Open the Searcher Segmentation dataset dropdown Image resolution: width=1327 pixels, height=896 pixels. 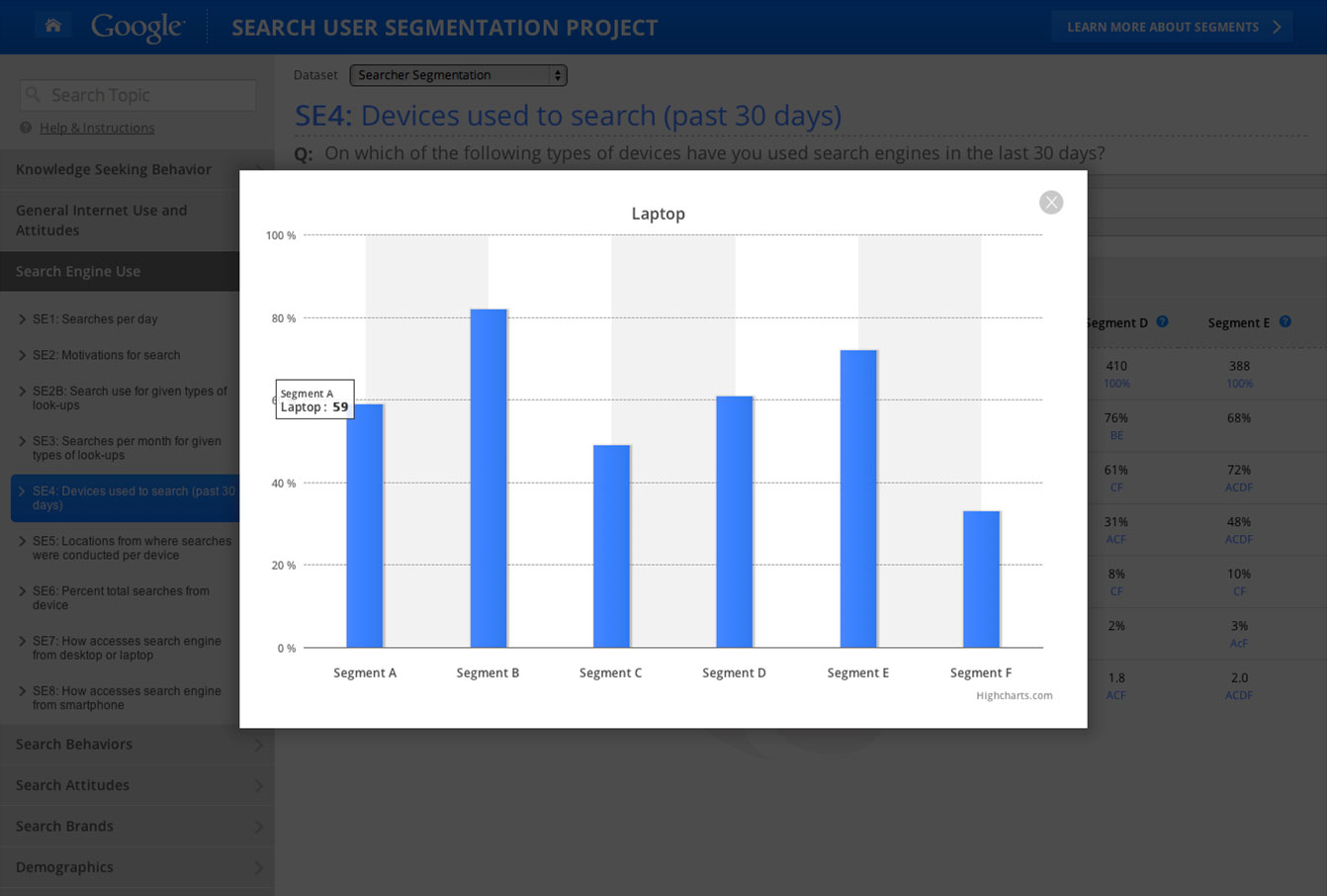pyautogui.click(x=458, y=75)
